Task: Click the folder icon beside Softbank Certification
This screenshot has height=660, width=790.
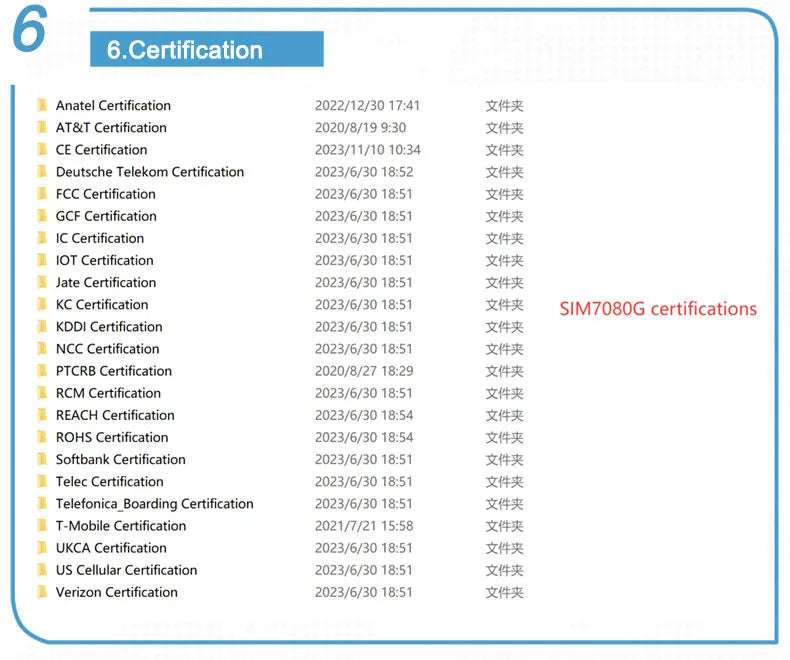Action: tap(42, 459)
